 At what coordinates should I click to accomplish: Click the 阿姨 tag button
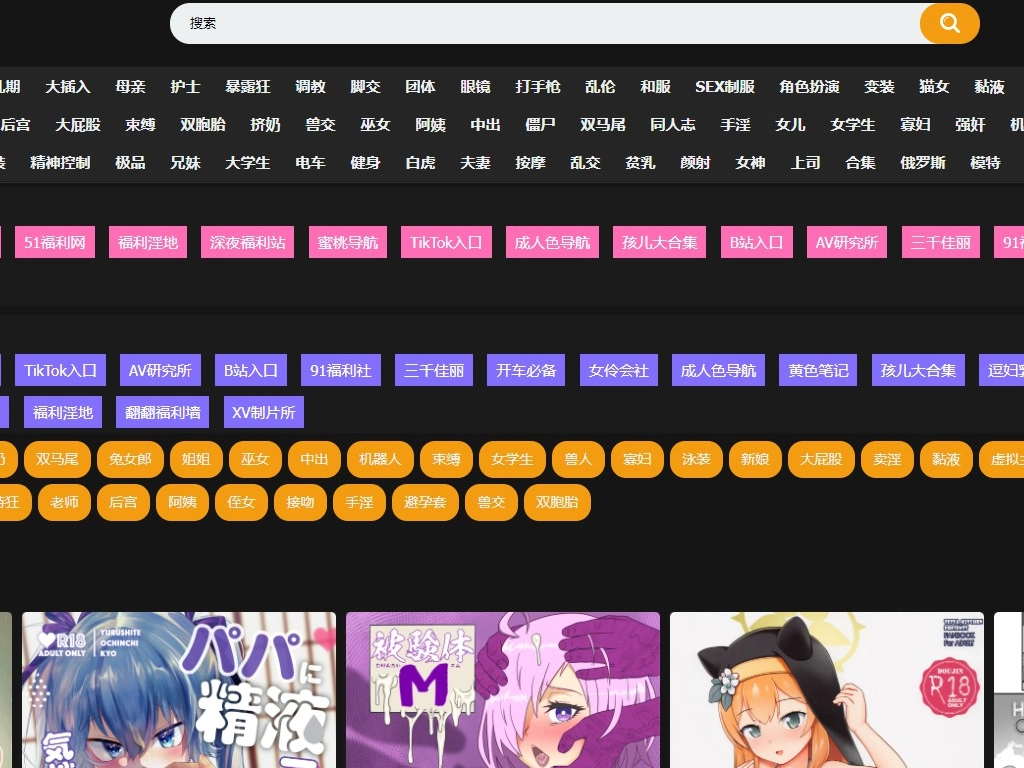[182, 502]
